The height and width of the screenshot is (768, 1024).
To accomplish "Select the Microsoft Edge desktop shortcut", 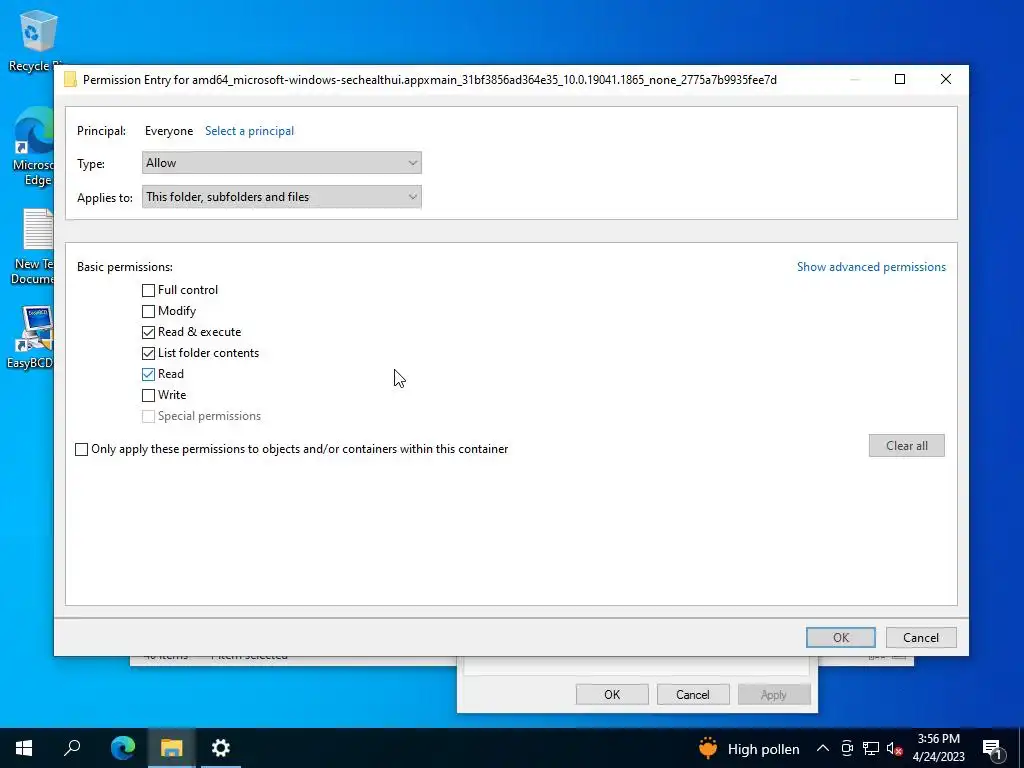I will pos(34,147).
